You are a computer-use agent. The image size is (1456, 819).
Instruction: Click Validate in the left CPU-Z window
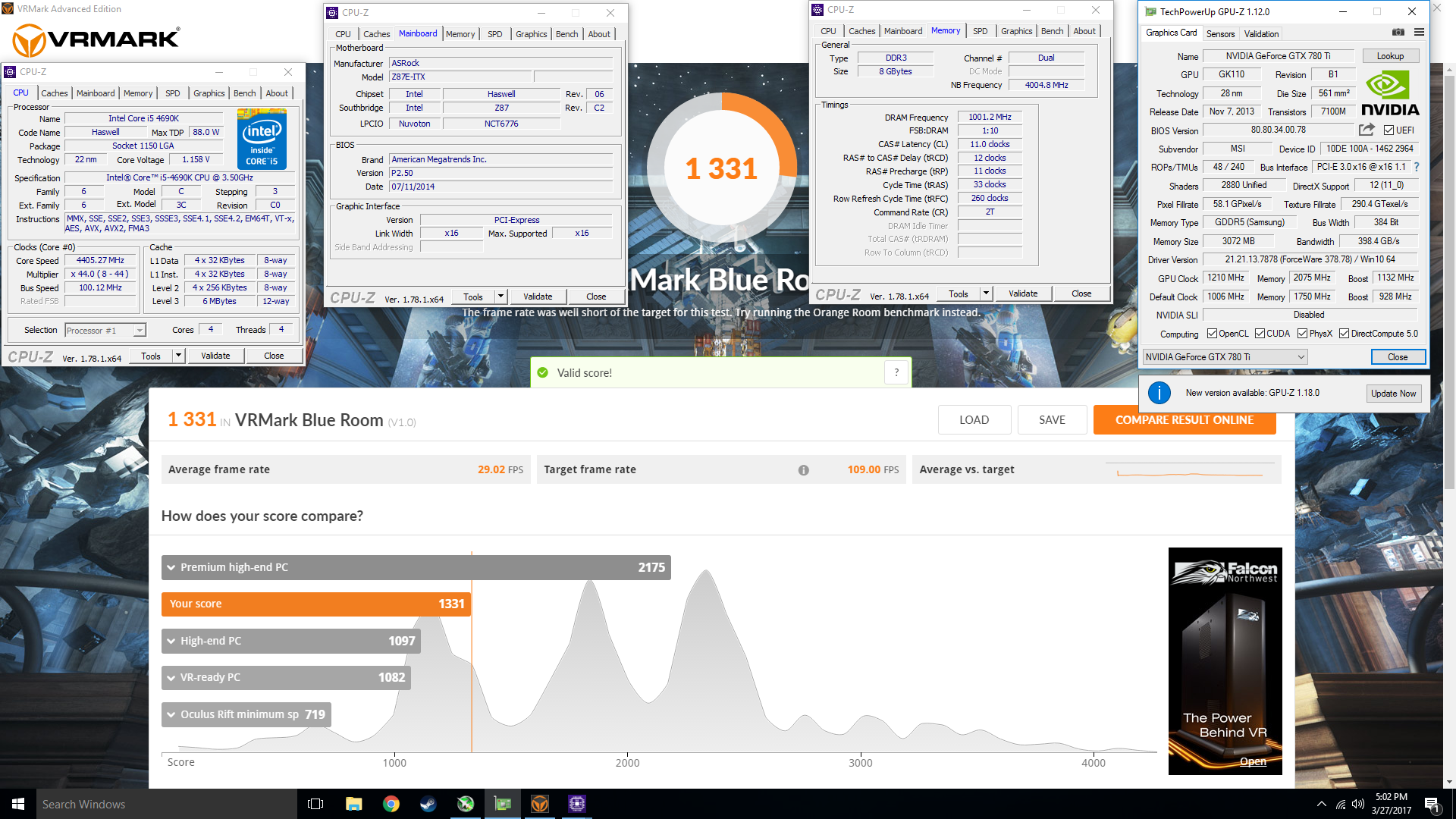click(215, 356)
